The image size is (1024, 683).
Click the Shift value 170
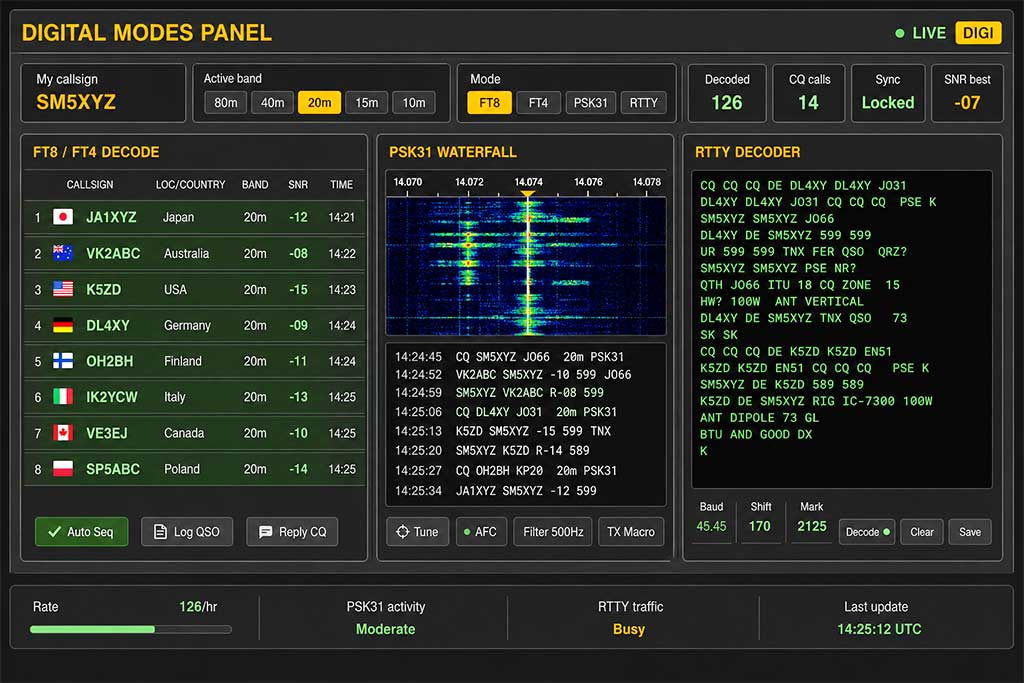click(x=760, y=526)
